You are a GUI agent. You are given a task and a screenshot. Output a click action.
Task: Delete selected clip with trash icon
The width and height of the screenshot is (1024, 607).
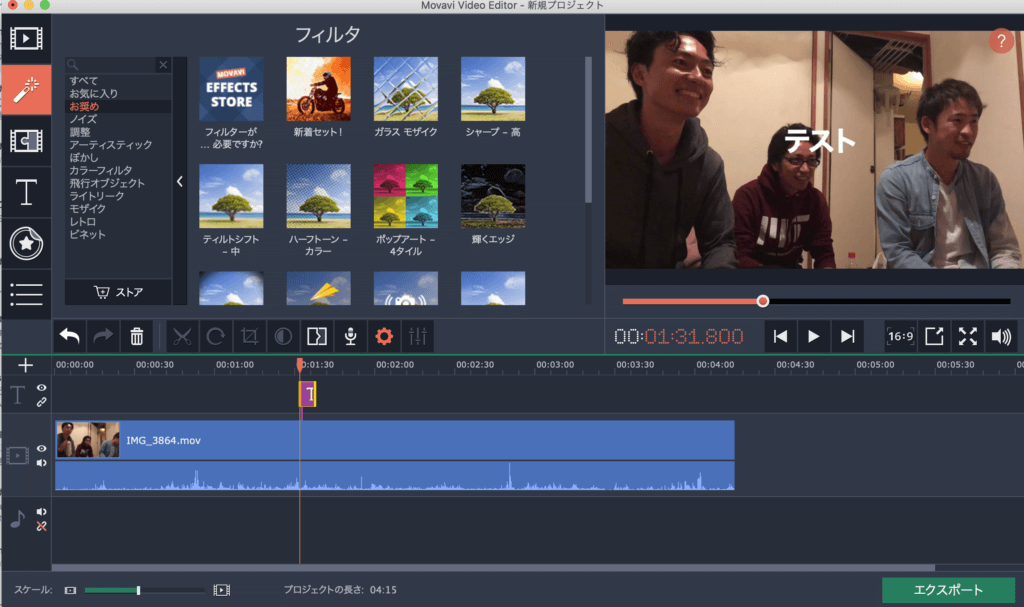click(x=136, y=336)
